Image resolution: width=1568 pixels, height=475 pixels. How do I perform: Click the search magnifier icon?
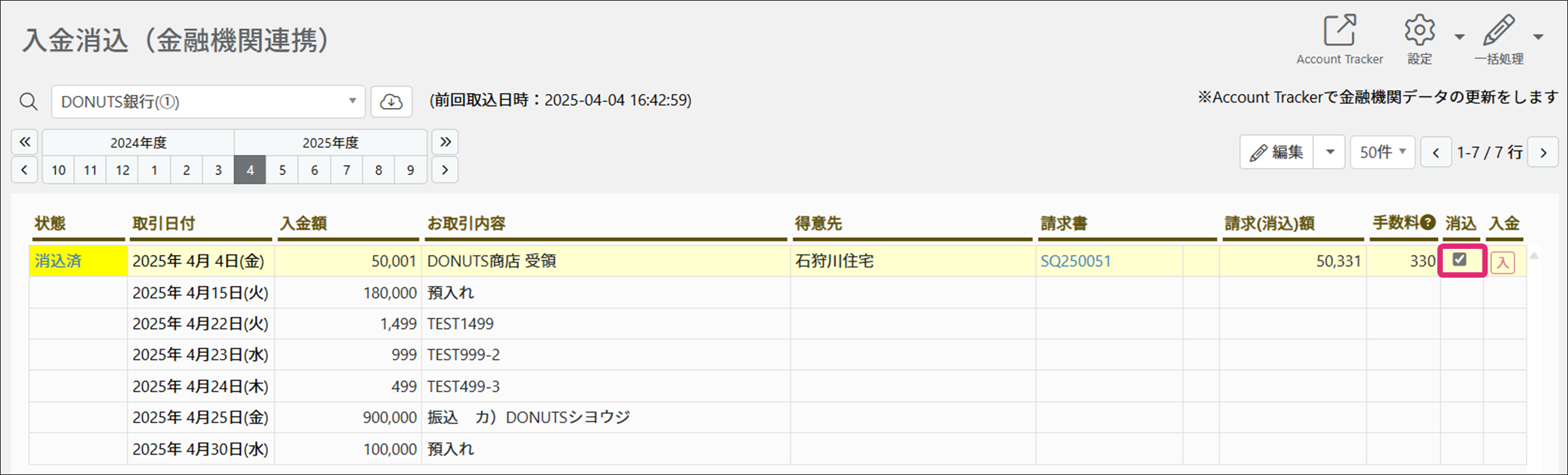[x=29, y=102]
